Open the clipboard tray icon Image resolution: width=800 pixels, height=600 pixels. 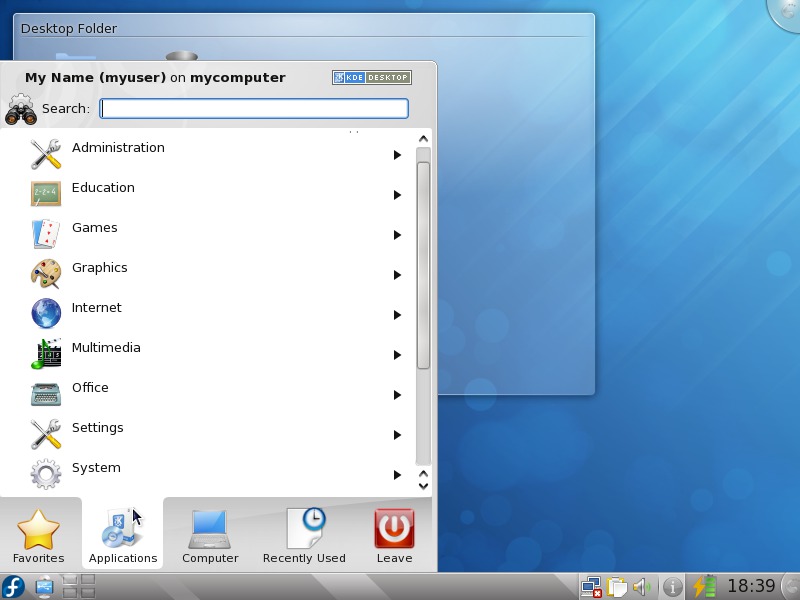coord(617,587)
